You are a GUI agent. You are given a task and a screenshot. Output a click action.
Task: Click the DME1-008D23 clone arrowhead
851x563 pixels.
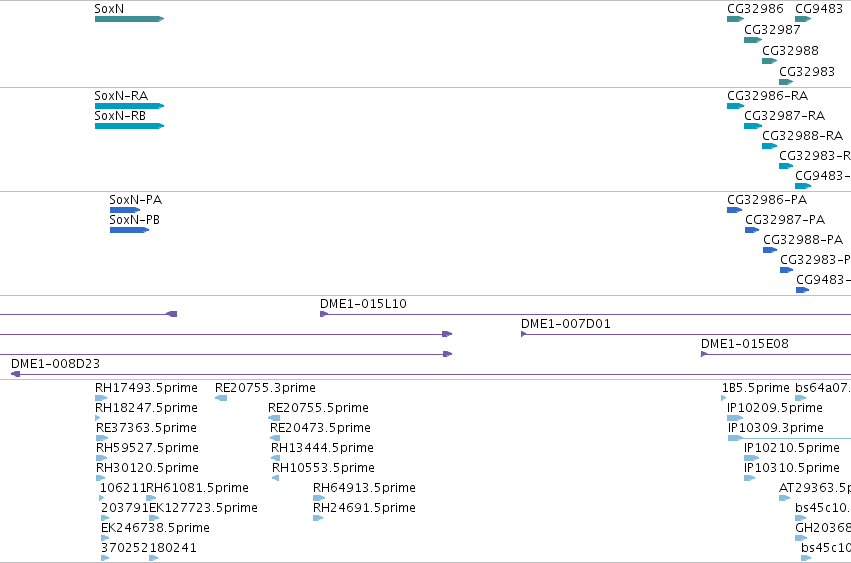coord(16,374)
